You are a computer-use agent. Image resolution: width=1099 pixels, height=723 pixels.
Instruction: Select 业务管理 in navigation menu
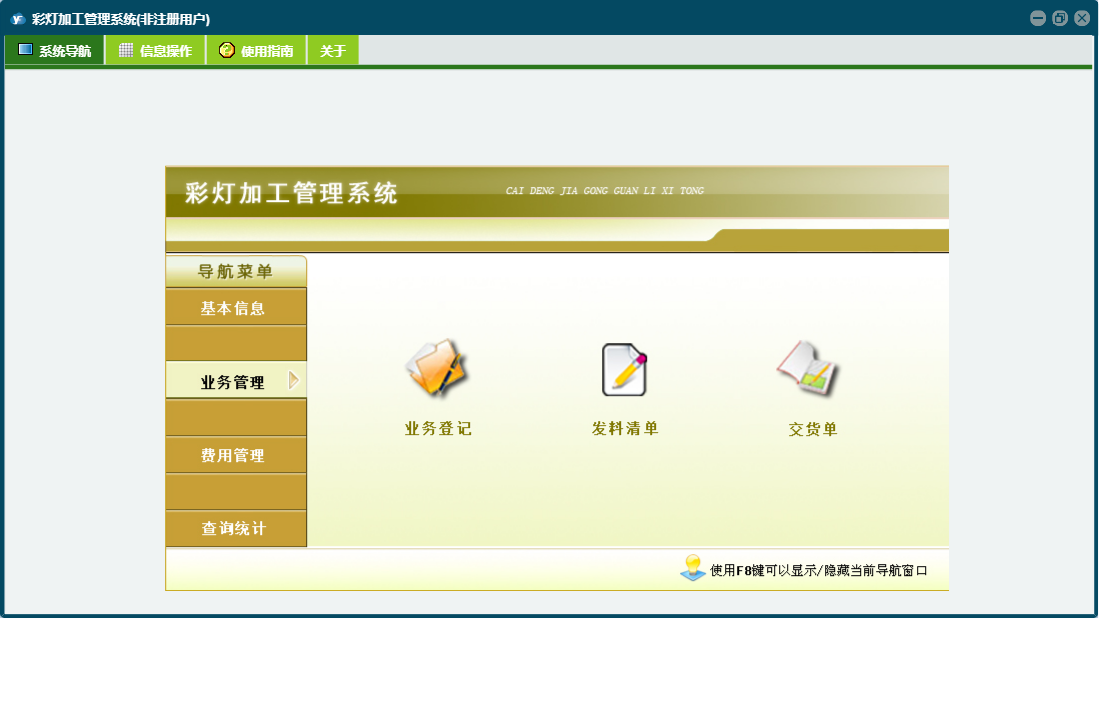click(x=232, y=382)
